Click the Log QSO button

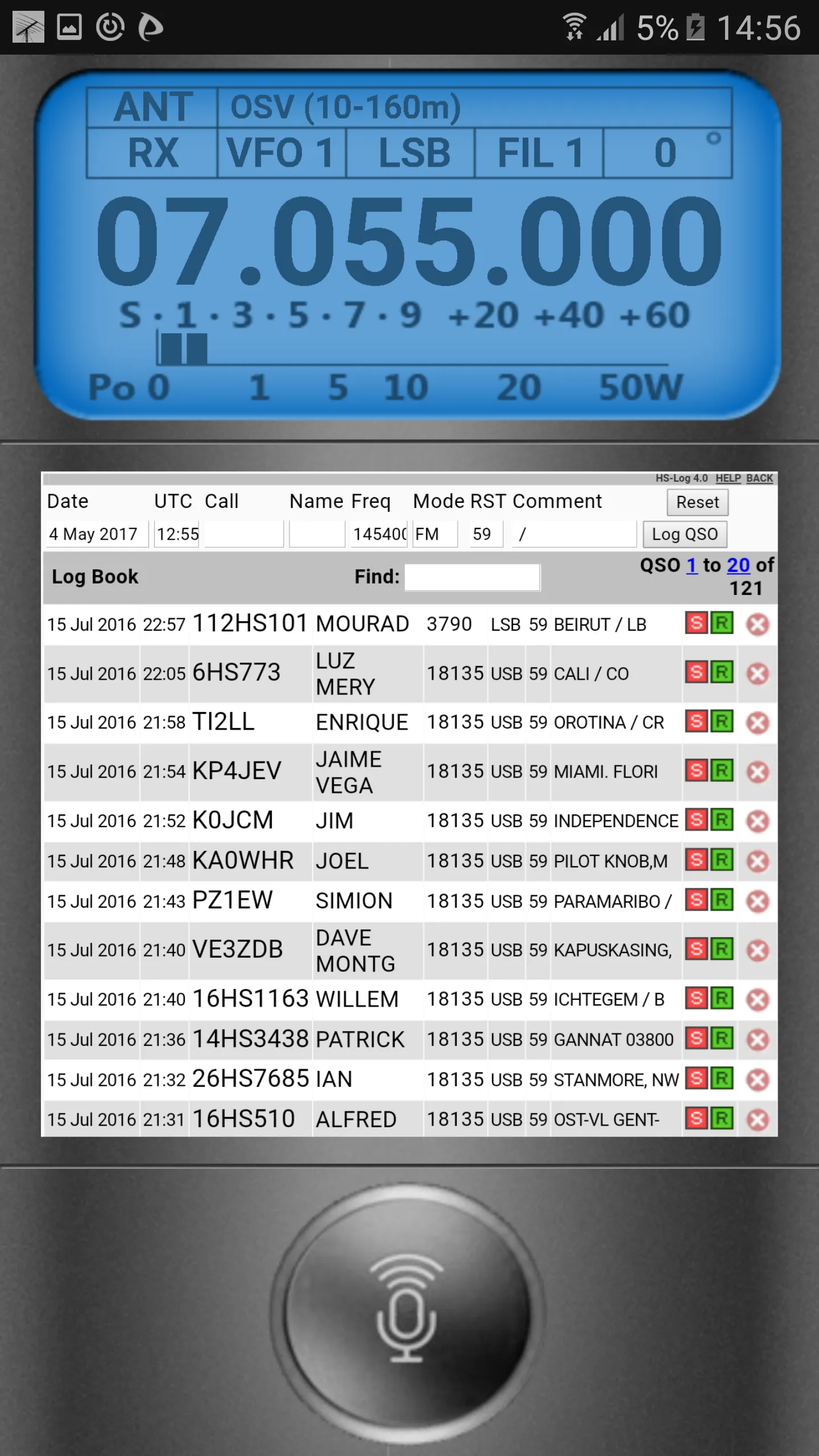pos(685,534)
